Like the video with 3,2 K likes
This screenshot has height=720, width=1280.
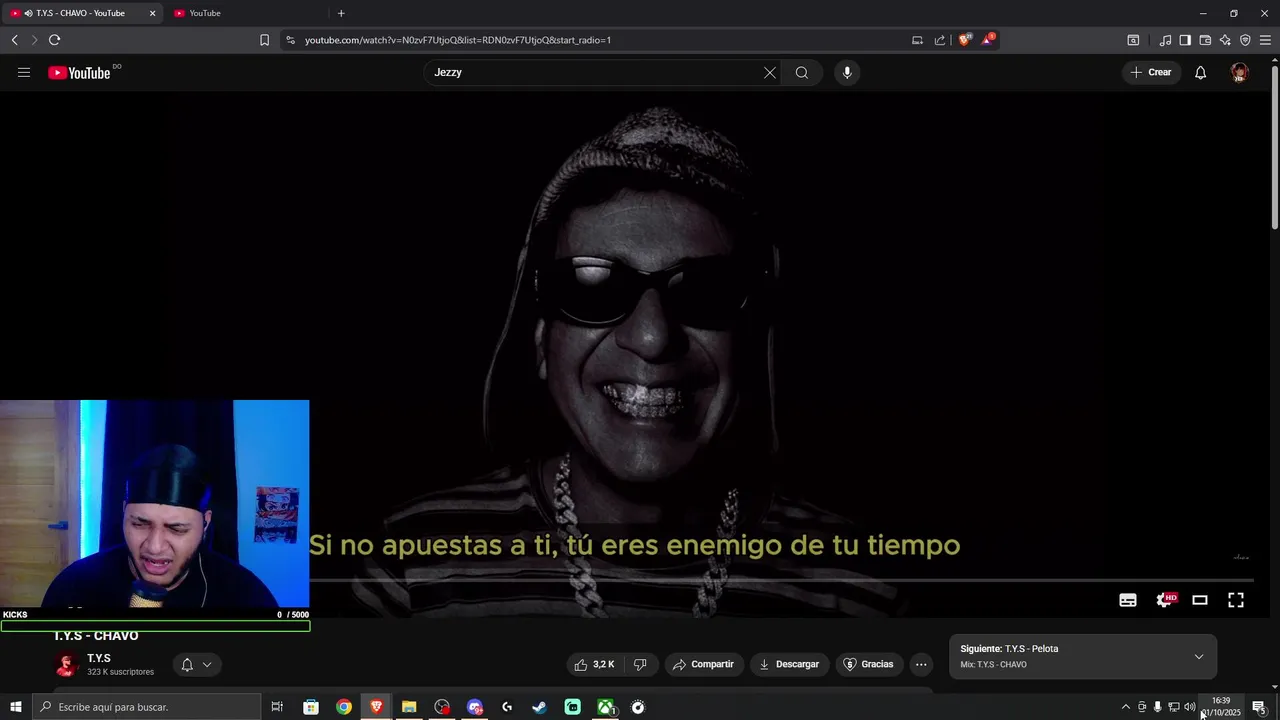coord(594,664)
